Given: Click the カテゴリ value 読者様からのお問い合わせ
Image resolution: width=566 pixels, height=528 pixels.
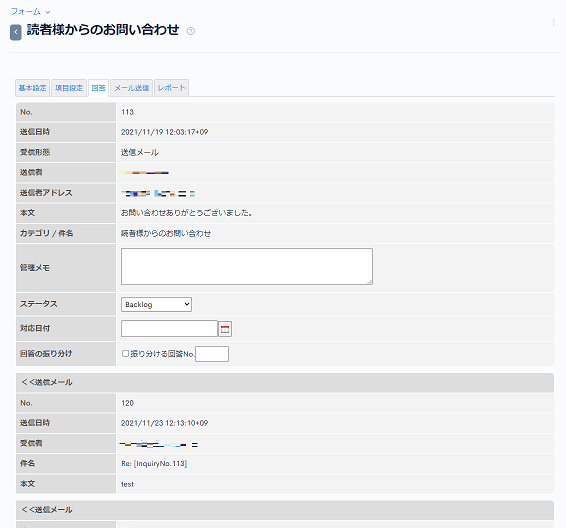Looking at the screenshot, I should pos(166,234).
